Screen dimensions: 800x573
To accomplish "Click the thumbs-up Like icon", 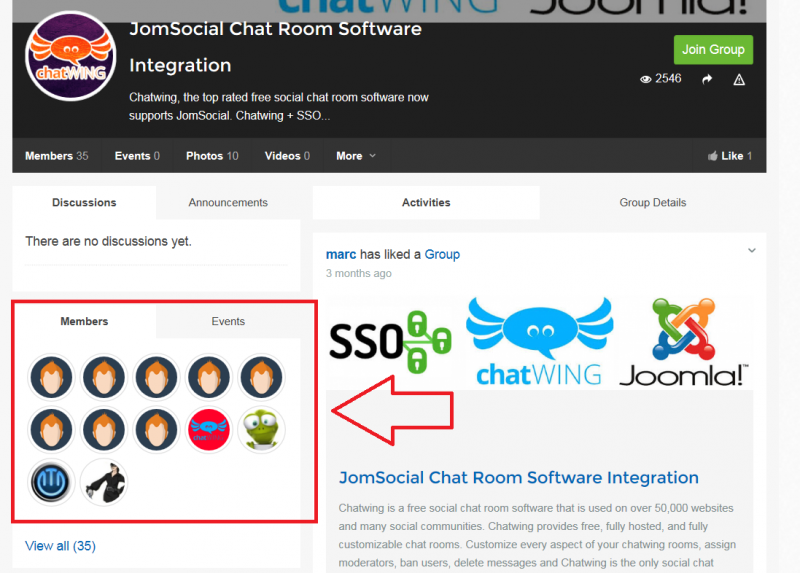I will [x=713, y=156].
